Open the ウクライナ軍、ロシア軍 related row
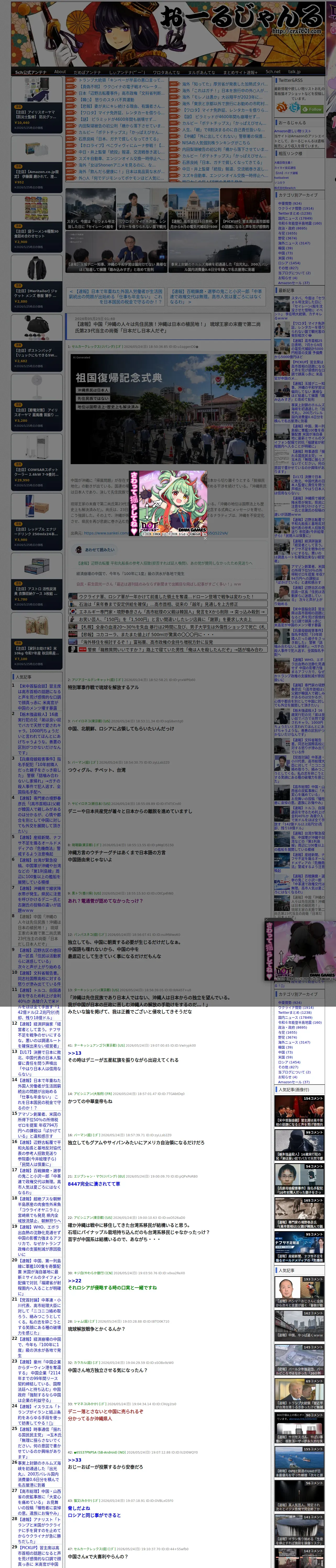 click(168, 597)
